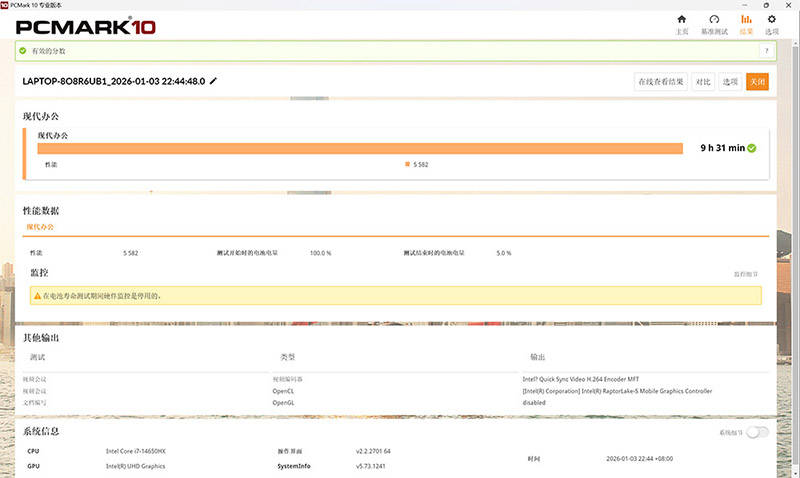Click the PCMark 10 logo
Viewport: 800px width, 478px height.
[86, 27]
